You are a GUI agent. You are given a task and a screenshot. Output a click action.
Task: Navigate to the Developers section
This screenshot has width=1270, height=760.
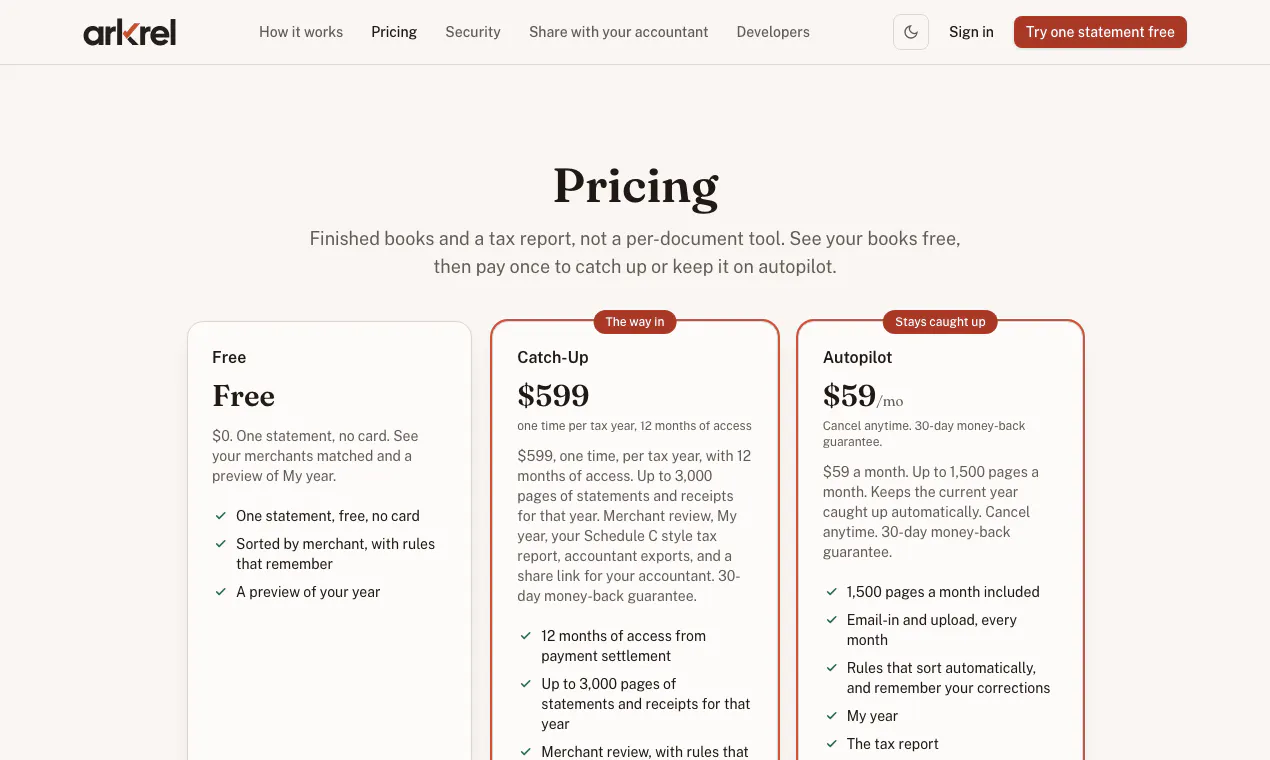[773, 32]
